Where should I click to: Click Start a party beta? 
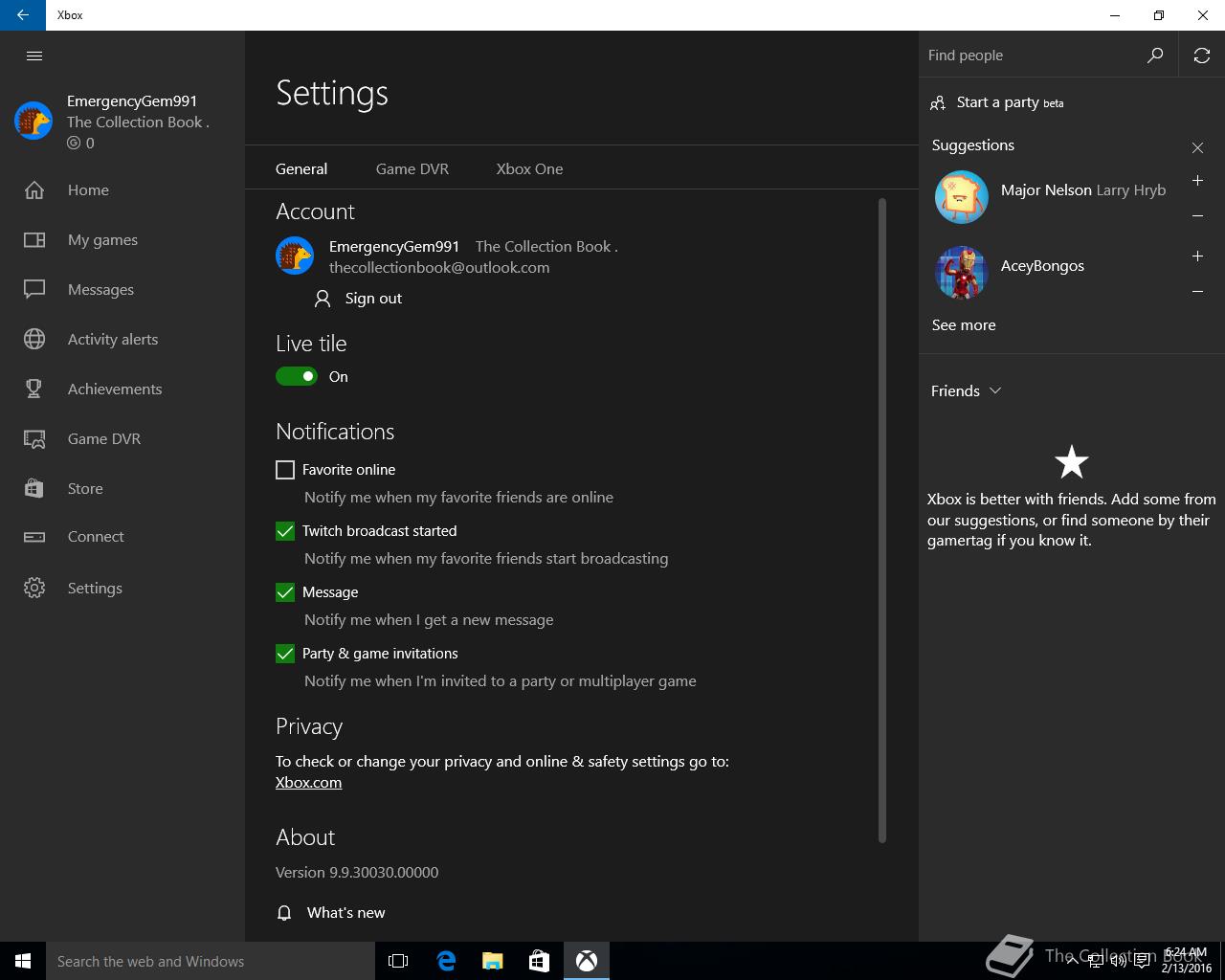click(x=1010, y=102)
